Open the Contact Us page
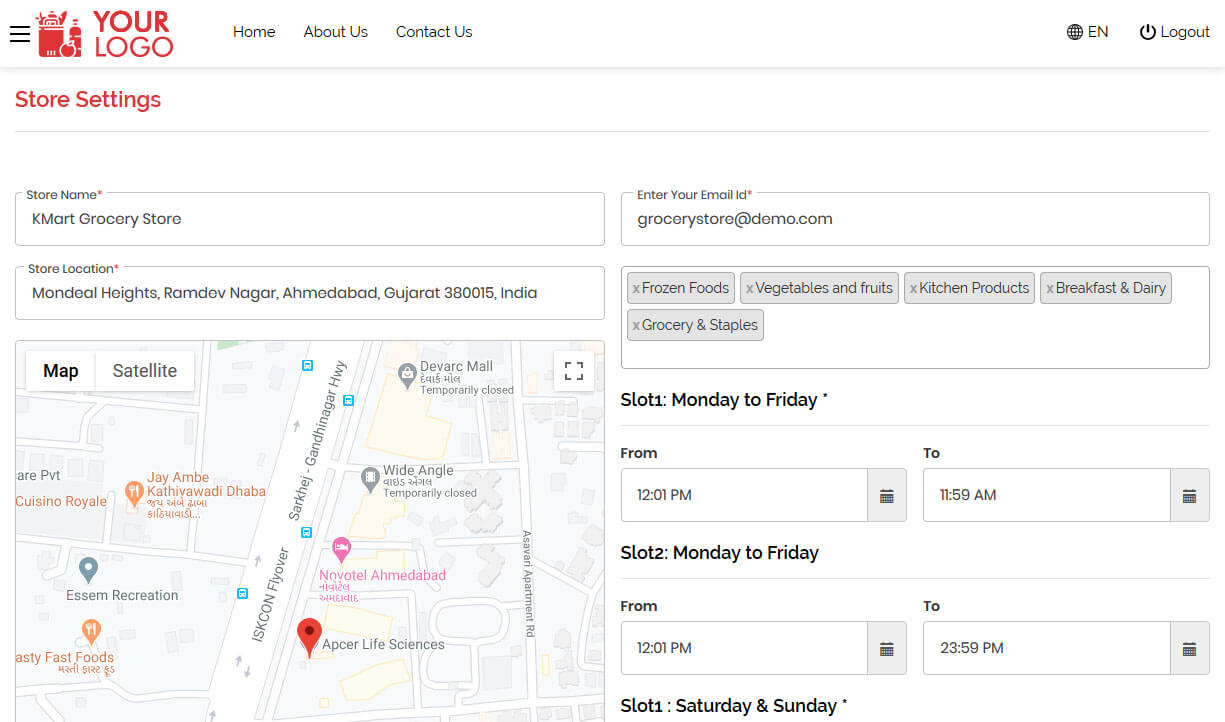This screenshot has width=1225, height=722. coord(434,32)
